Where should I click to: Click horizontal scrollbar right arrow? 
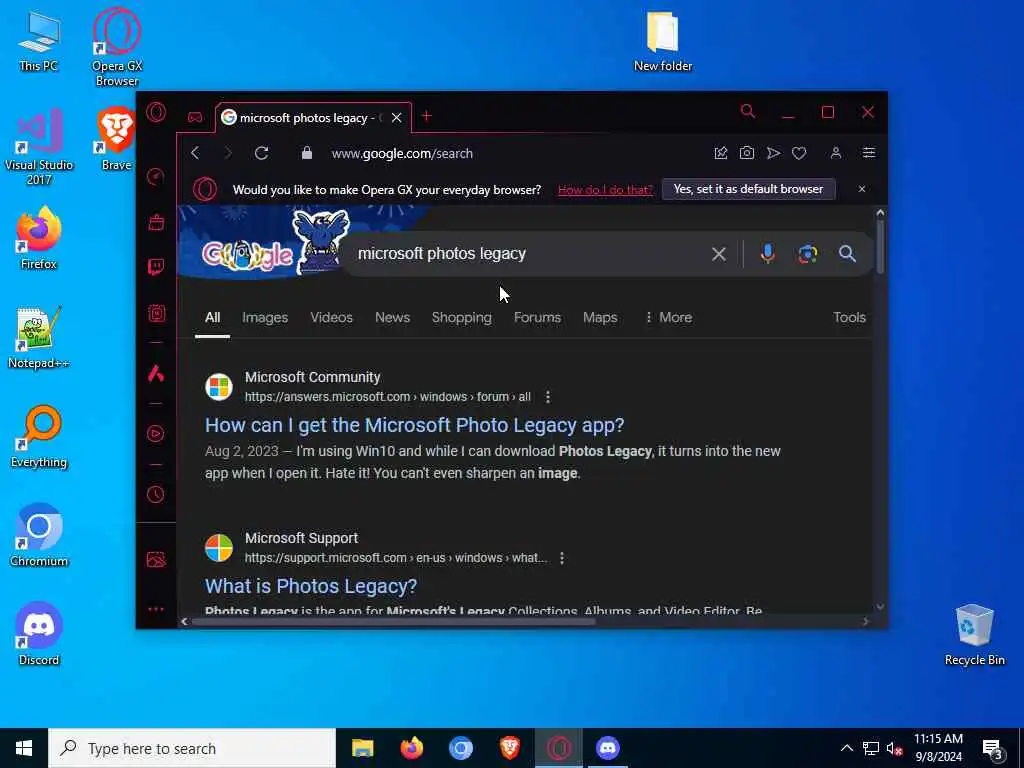[866, 621]
